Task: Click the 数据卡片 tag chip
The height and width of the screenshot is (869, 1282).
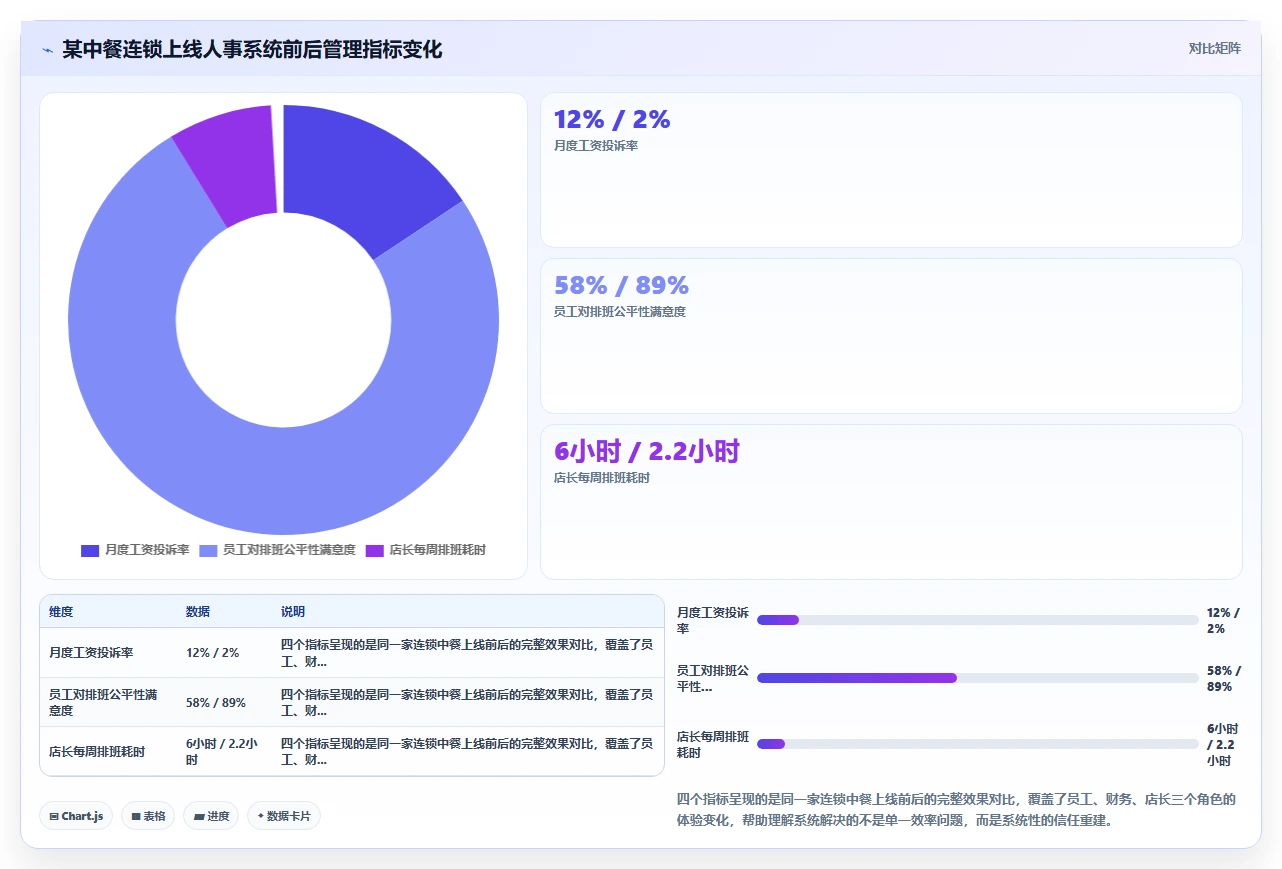Action: coord(284,816)
